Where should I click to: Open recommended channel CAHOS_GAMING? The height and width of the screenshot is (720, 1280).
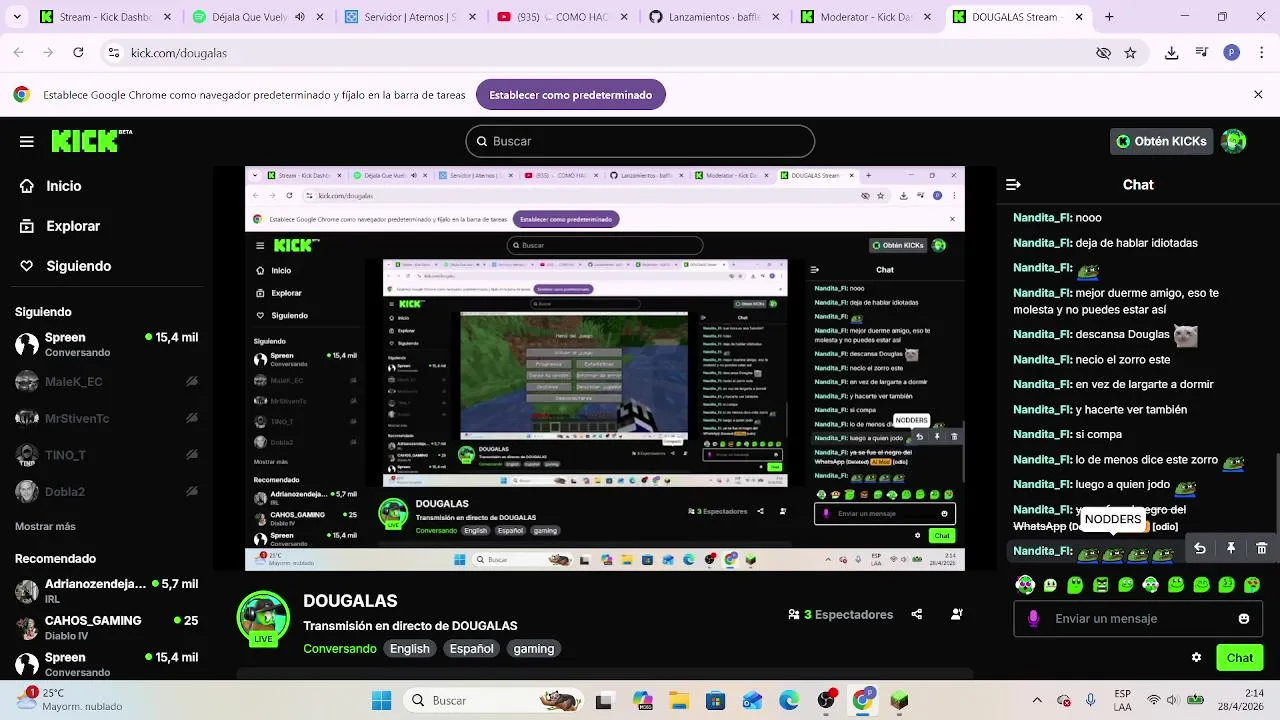click(x=107, y=627)
